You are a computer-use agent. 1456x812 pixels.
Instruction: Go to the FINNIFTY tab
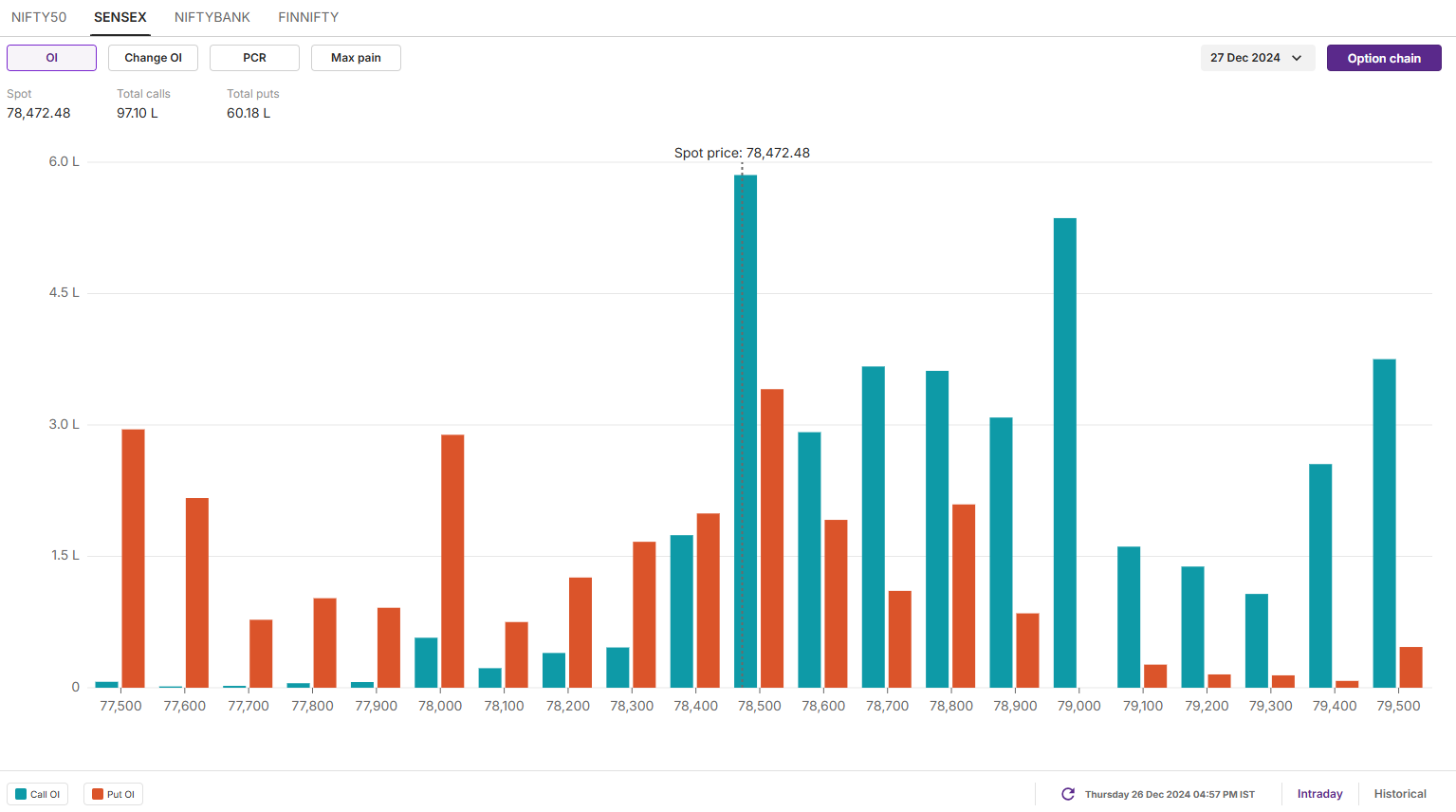point(308,17)
